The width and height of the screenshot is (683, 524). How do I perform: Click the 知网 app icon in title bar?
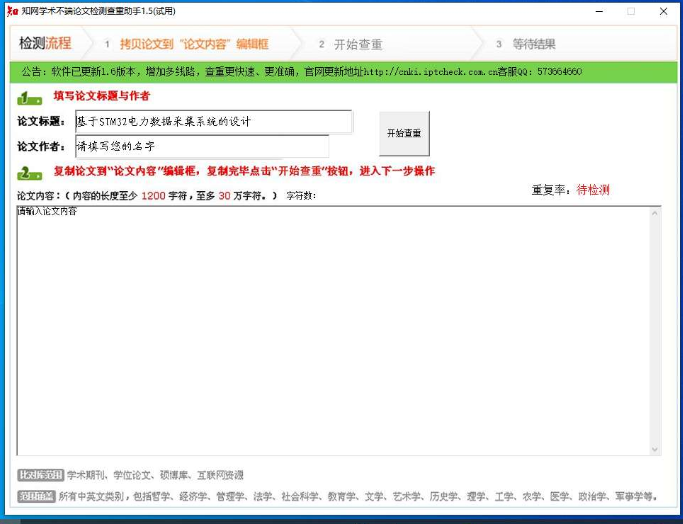(x=12, y=11)
